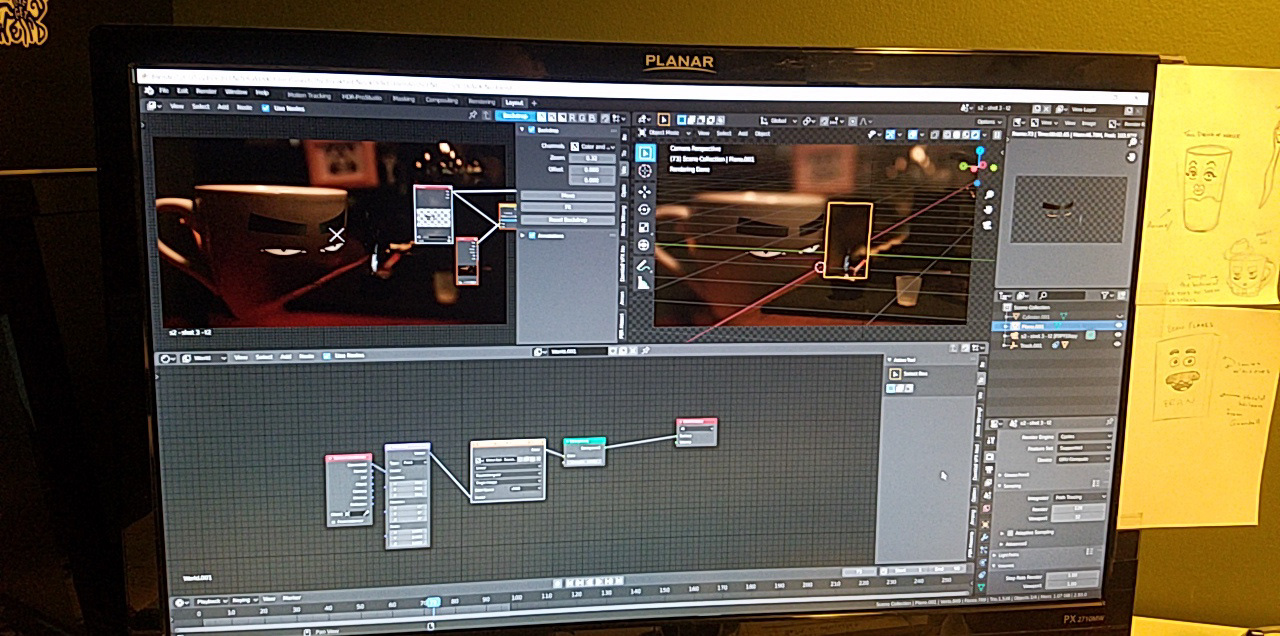Select the Annotate tool in viewport toolbar
Image resolution: width=1280 pixels, height=636 pixels.
pos(645,266)
